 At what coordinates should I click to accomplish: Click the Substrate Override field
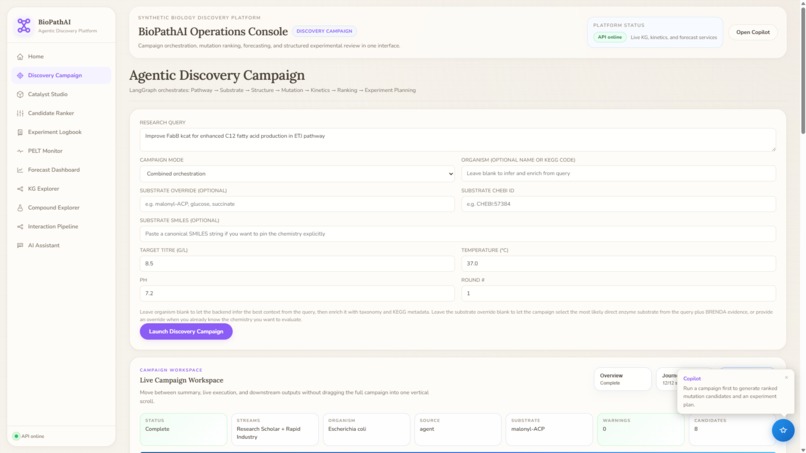point(297,204)
